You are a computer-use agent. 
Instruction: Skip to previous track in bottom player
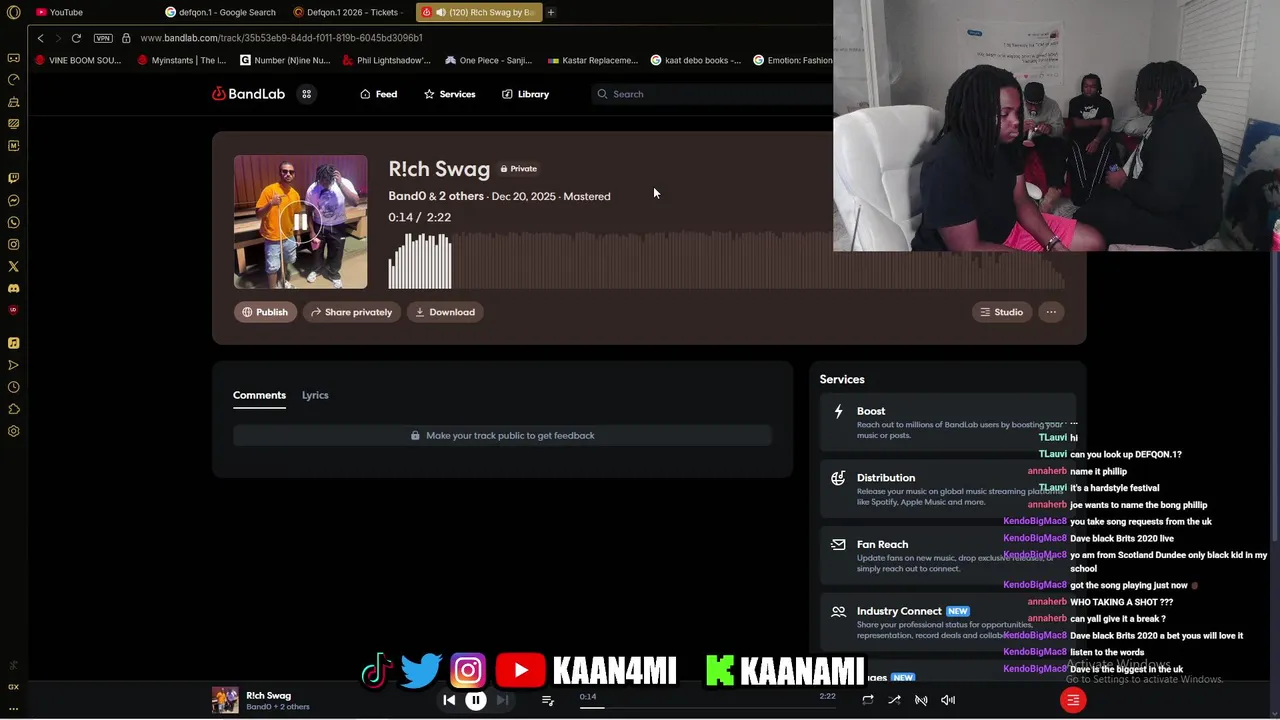point(449,700)
